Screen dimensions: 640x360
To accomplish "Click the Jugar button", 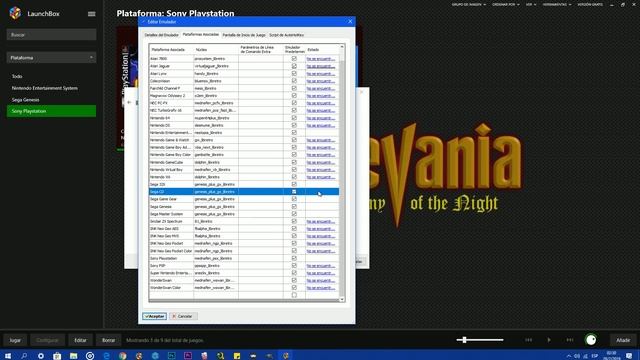I will tap(15, 340).
